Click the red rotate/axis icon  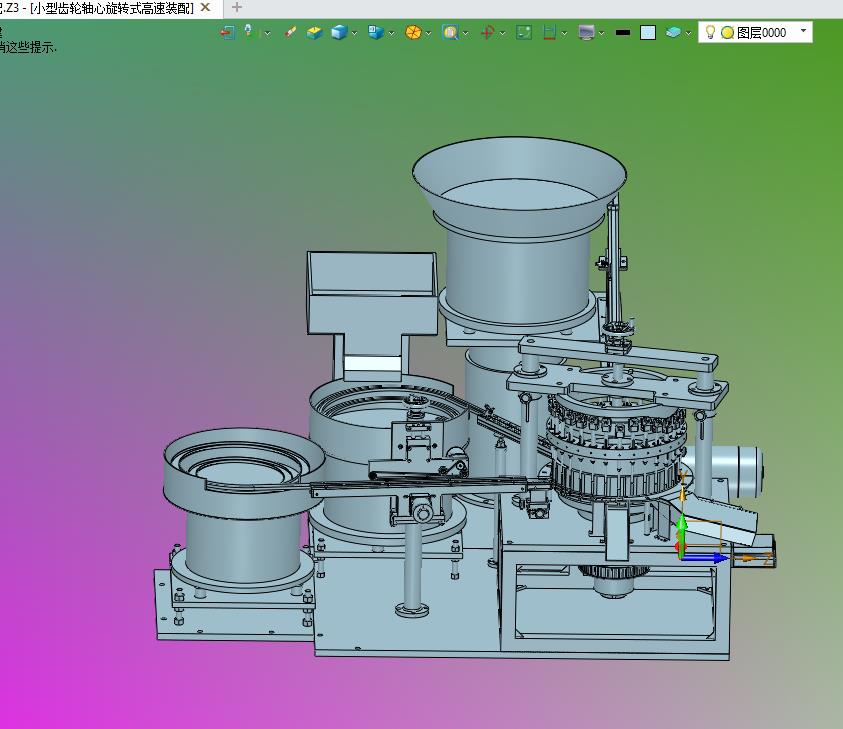[x=488, y=33]
